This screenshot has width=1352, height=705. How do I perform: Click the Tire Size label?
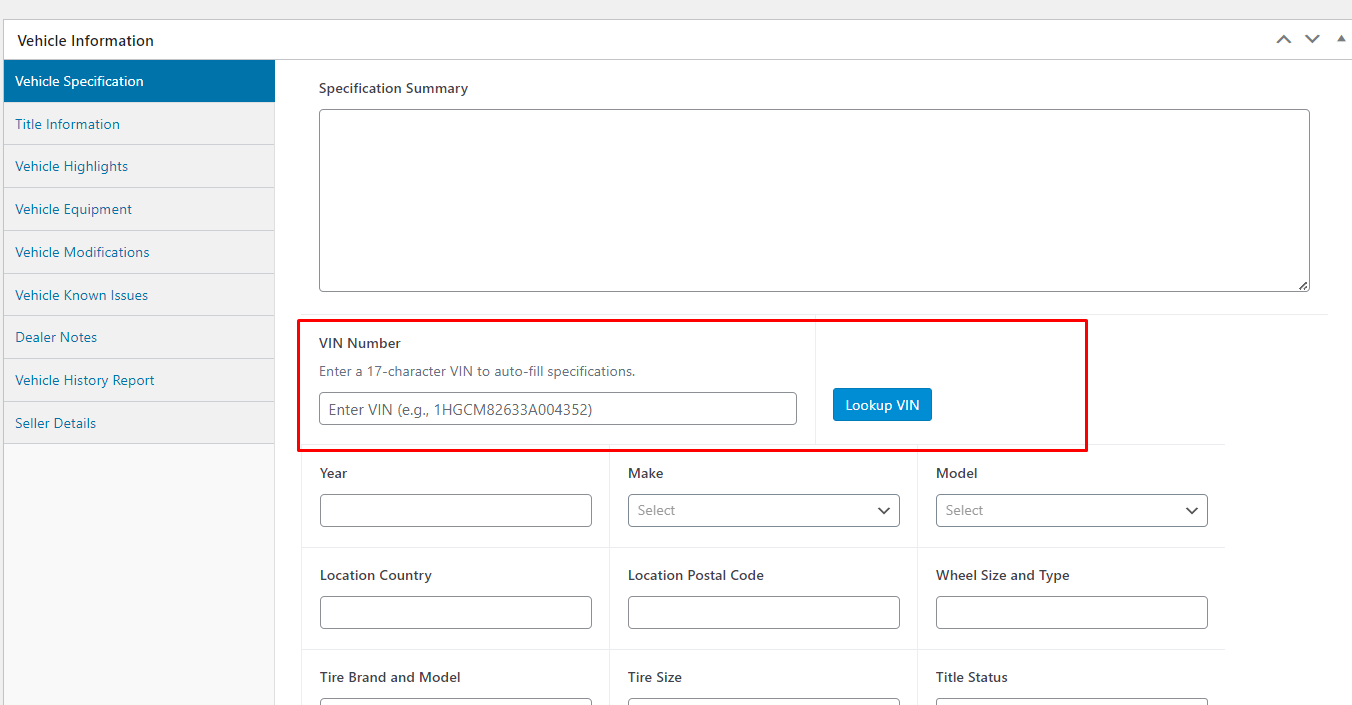point(655,677)
